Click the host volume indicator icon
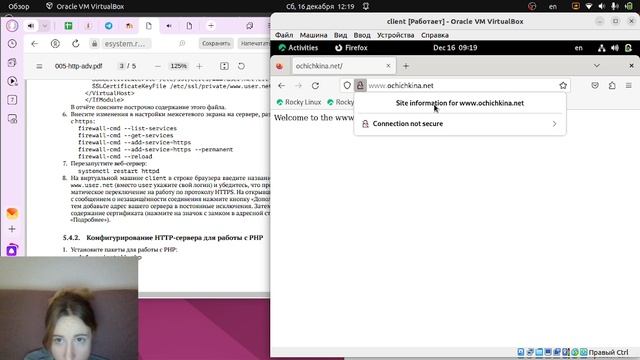 pos(601,7)
